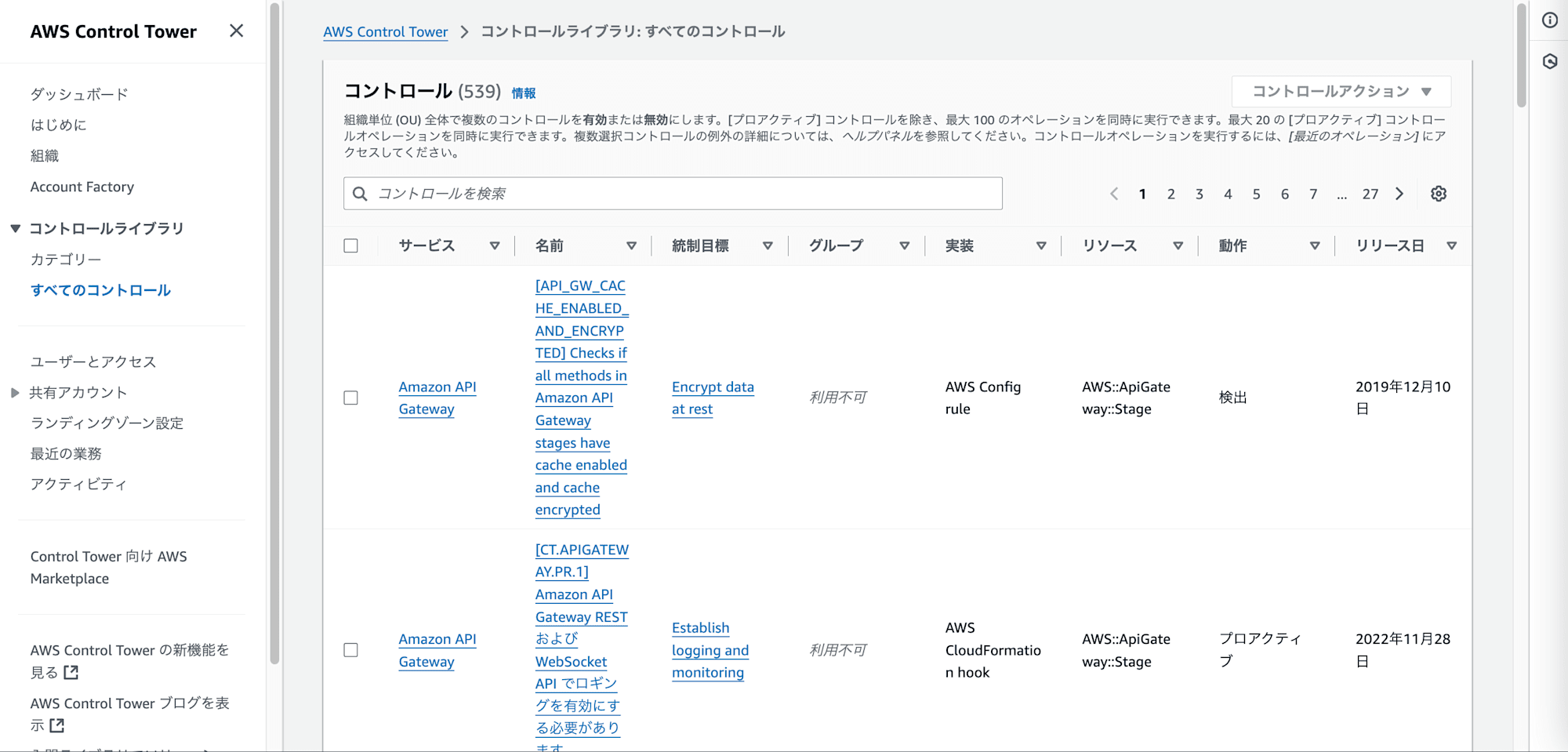
Task: Click AWS Control Tower breadcrumb link
Action: tap(386, 31)
